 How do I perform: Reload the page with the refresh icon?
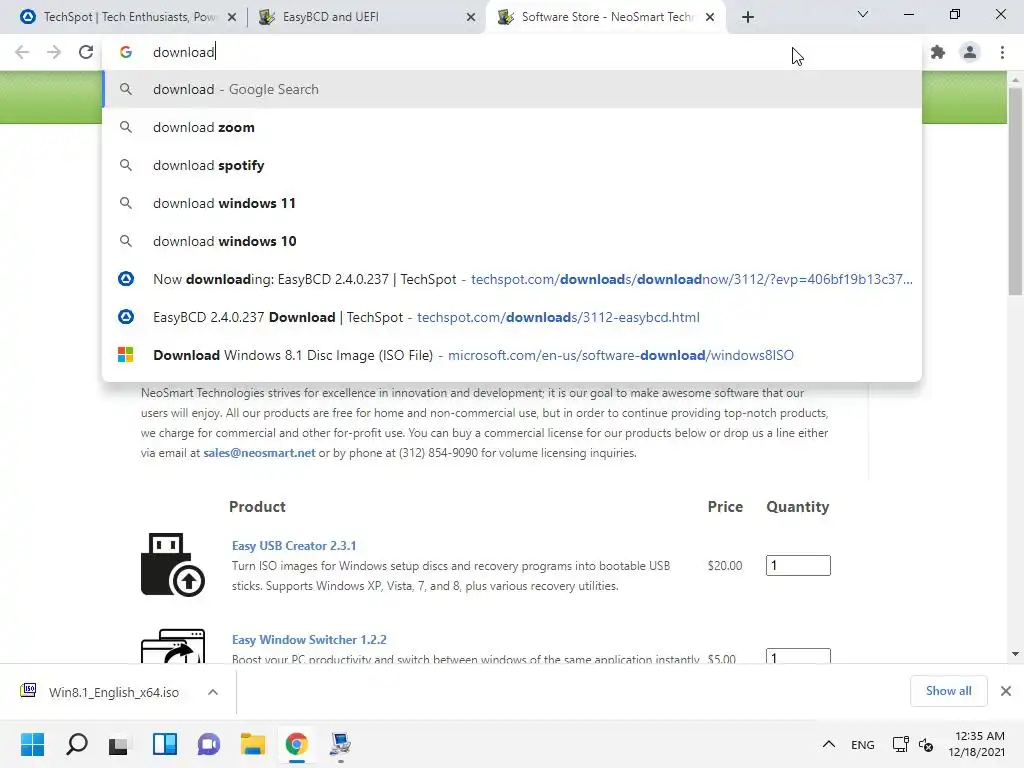point(86,52)
